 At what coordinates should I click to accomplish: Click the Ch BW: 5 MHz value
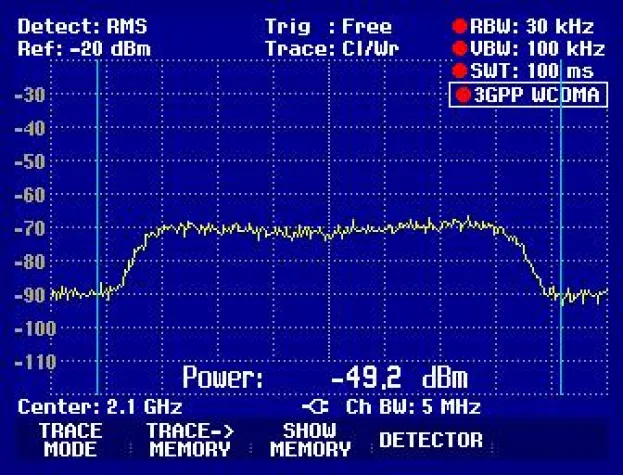413,408
